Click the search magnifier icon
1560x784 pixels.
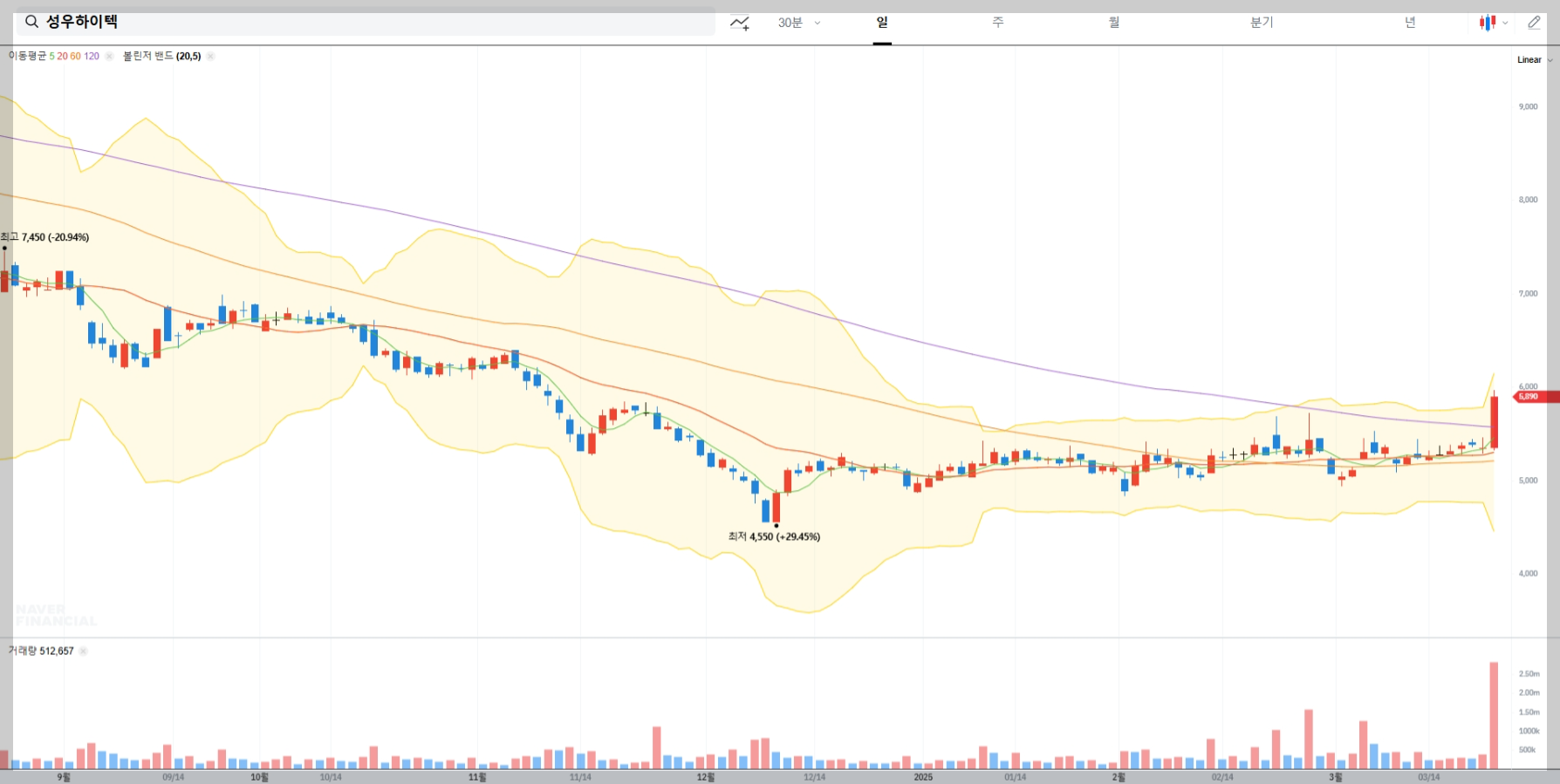31,22
